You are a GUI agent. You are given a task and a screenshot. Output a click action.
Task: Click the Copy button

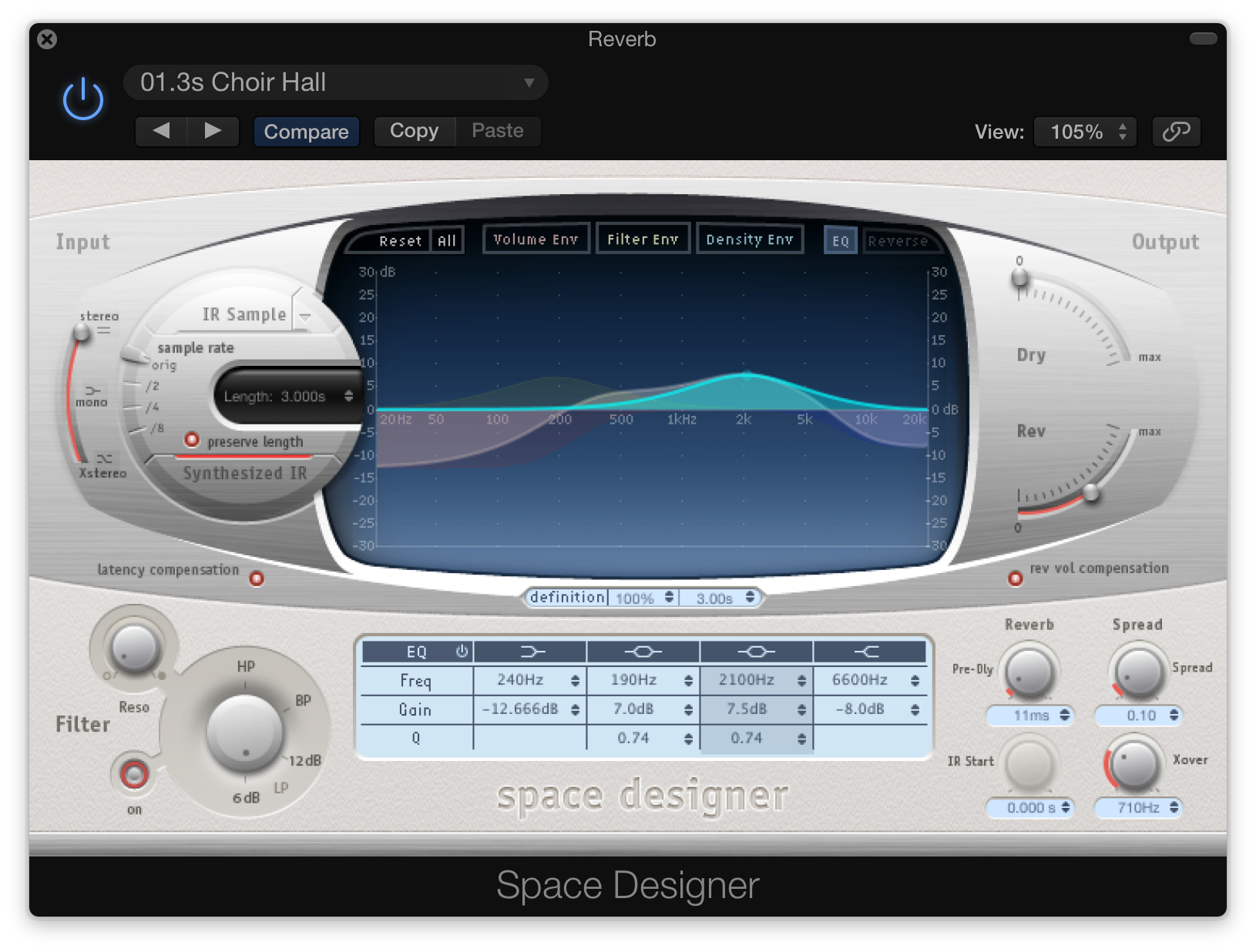pos(414,131)
